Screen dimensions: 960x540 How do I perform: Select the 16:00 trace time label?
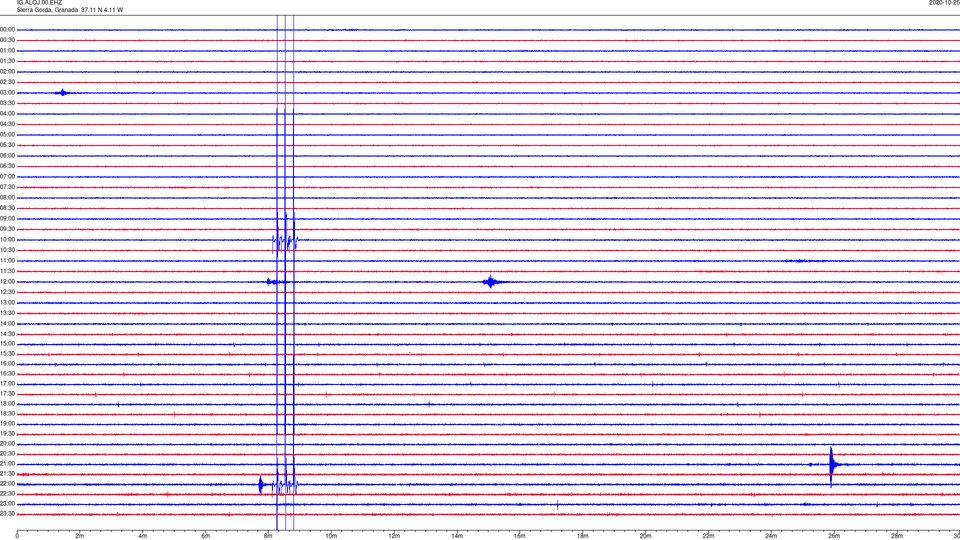click(7, 364)
